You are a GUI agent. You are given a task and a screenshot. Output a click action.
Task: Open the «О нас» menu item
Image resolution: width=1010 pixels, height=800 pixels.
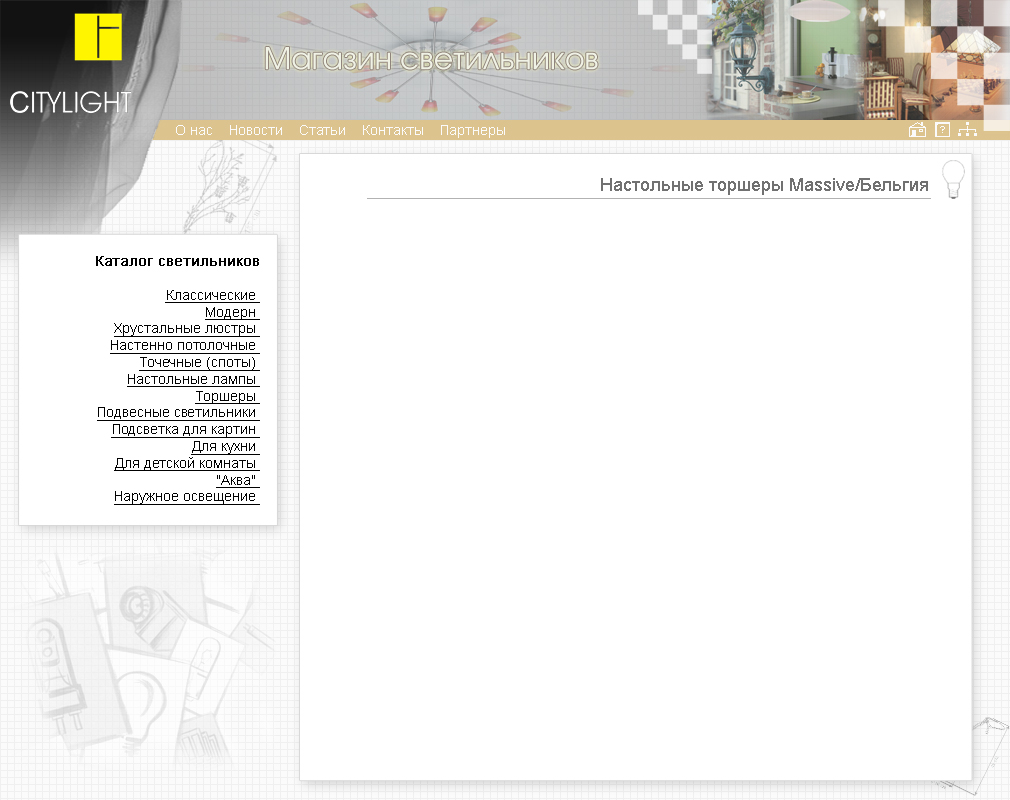194,130
